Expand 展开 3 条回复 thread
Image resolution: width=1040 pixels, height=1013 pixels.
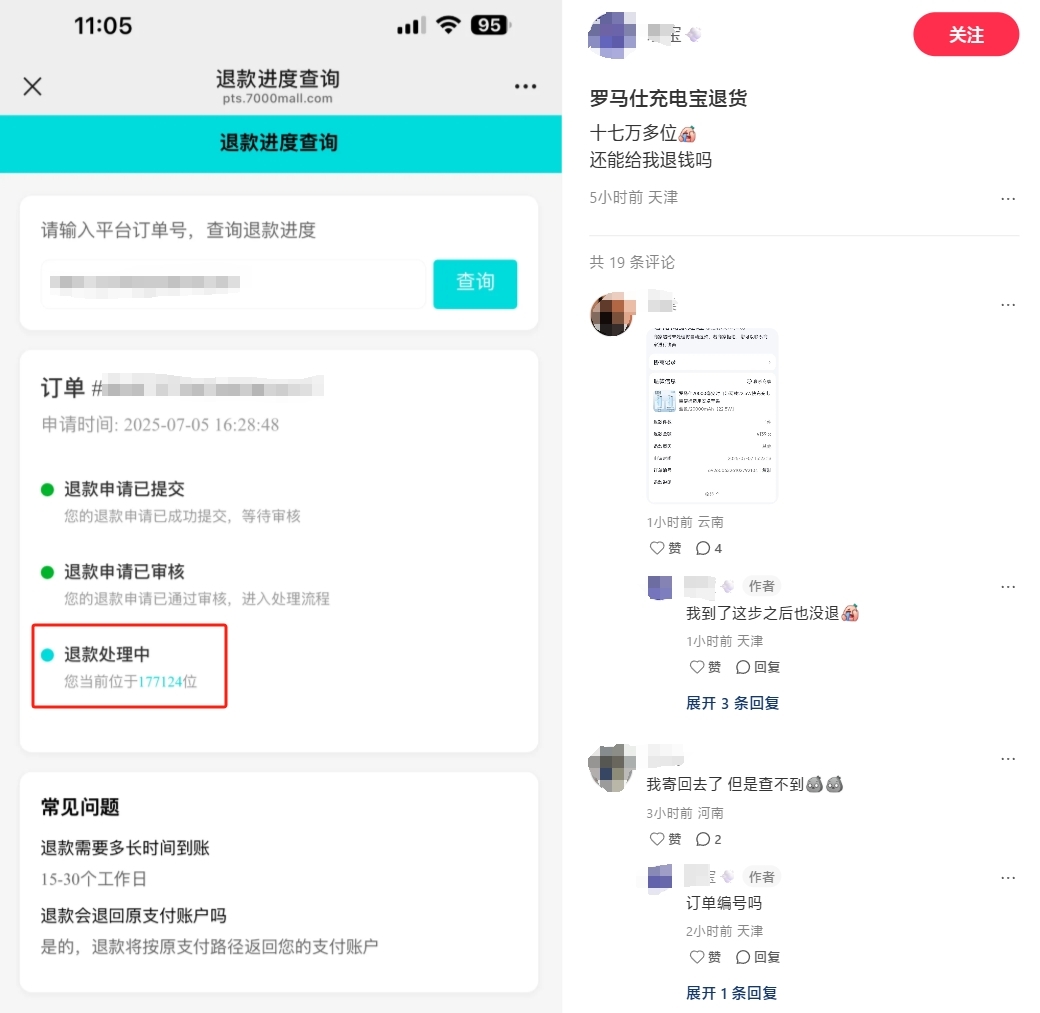(x=732, y=703)
